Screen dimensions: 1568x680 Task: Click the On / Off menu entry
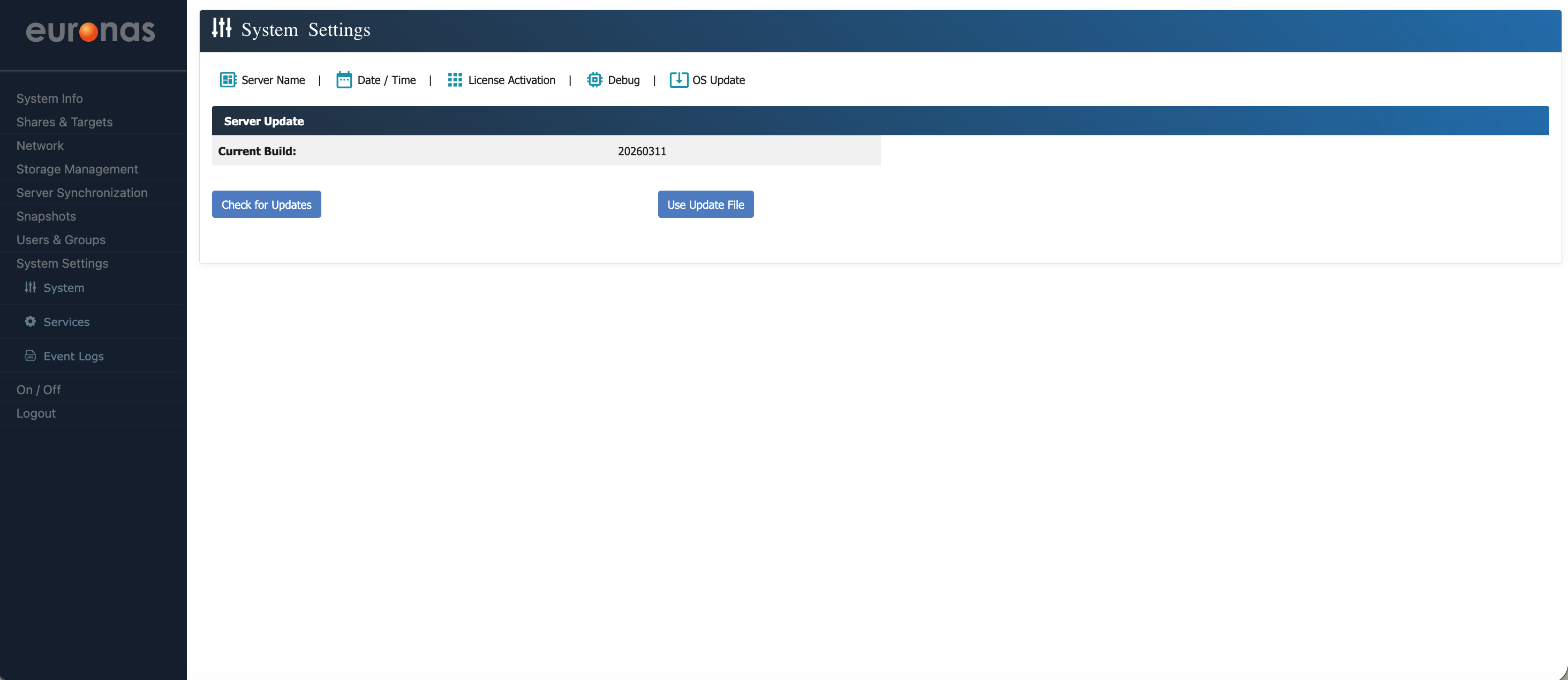39,390
